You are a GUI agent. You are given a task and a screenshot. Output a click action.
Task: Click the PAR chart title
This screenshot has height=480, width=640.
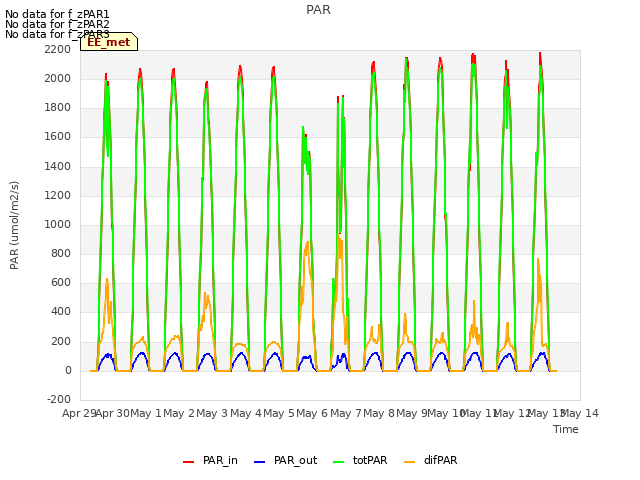click(318, 10)
